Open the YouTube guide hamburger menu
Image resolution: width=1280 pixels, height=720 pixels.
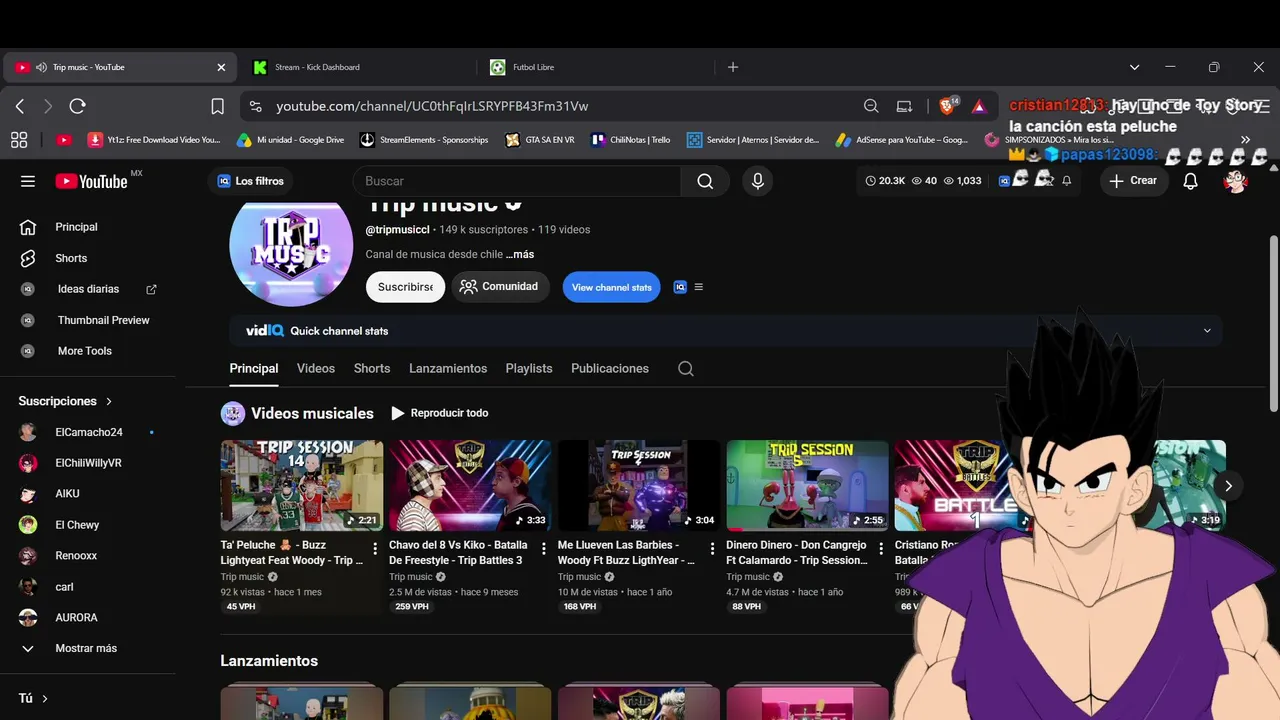coord(28,181)
